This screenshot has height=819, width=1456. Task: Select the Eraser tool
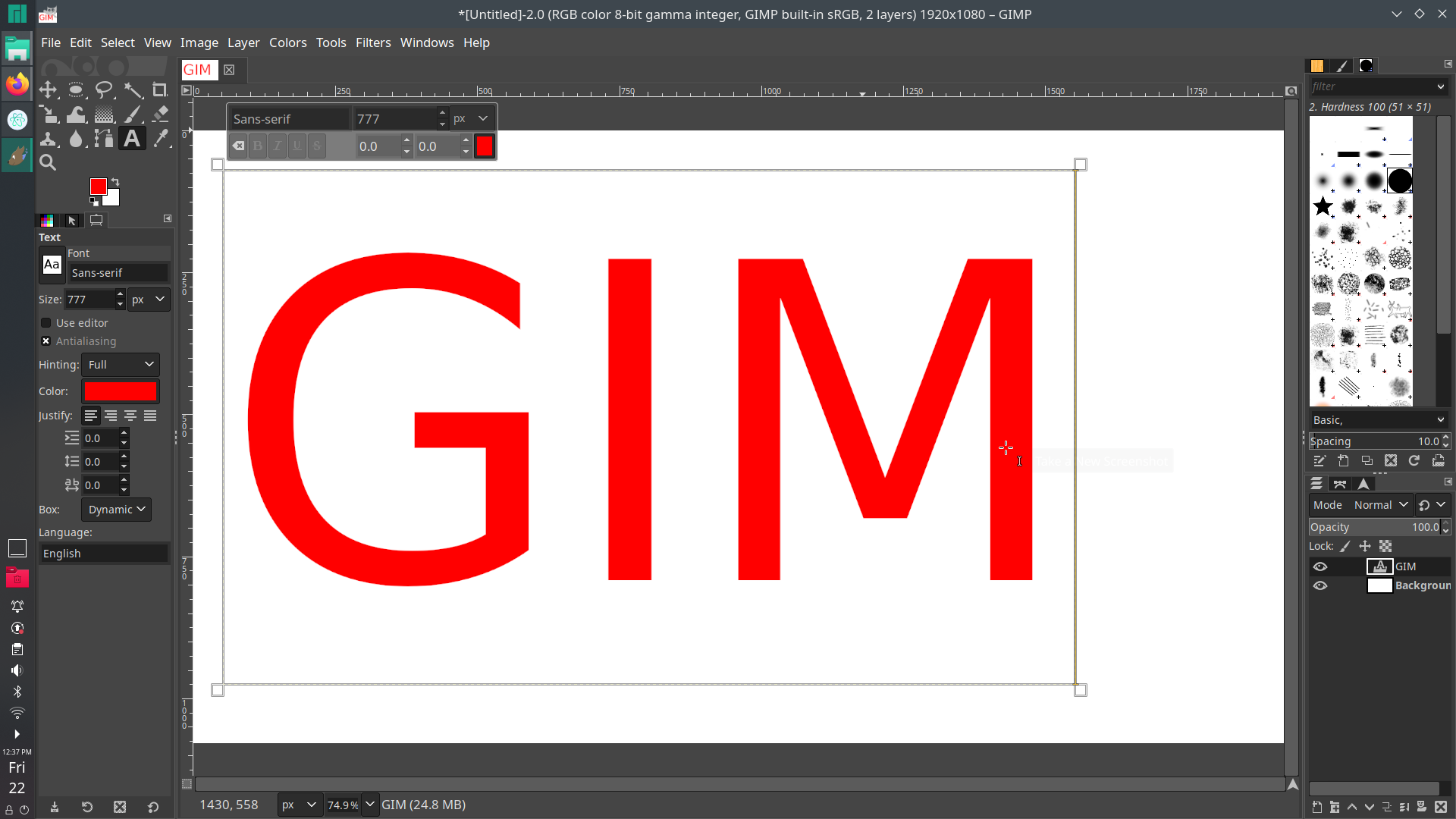tap(160, 115)
